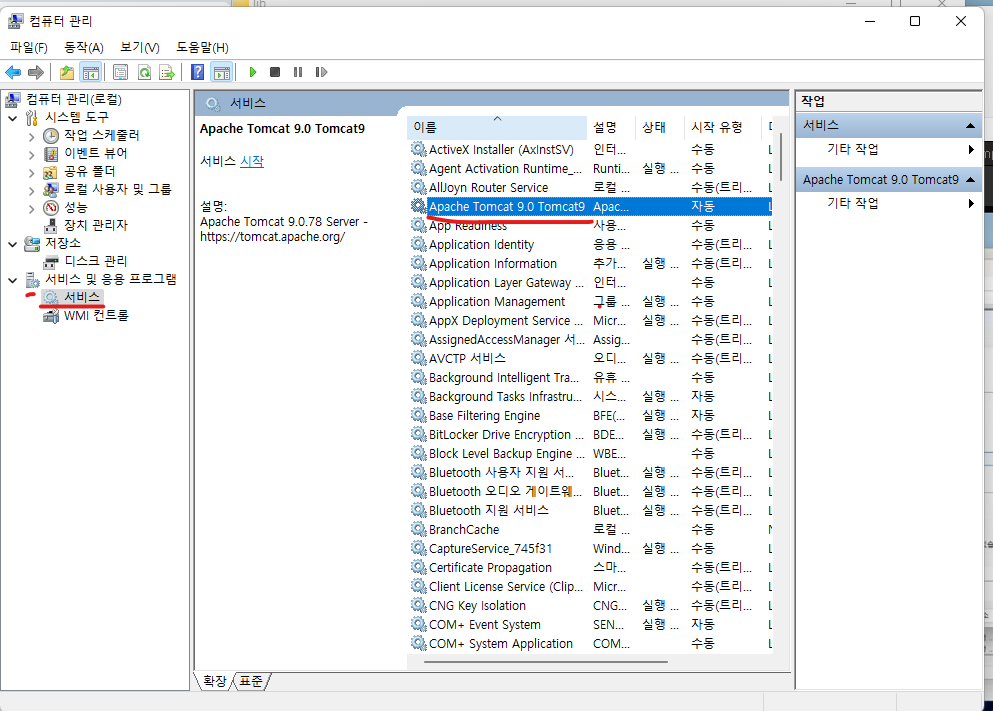Sort by the 시작 유형 column header
993x711 pixels.
coord(722,127)
